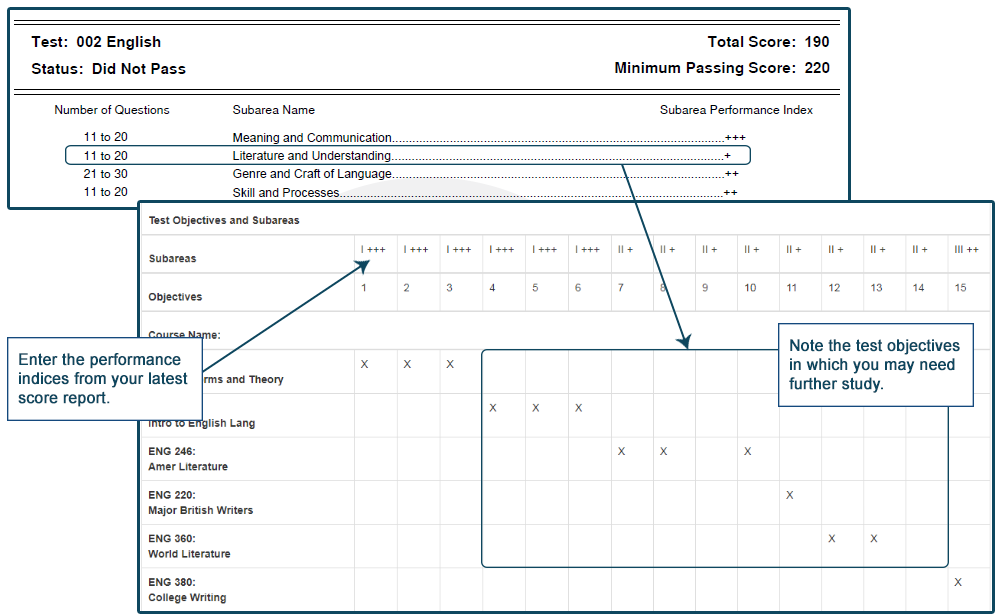Viewport: 1000px width, 615px height.
Task: Click the X under objective 1
Action: [364, 364]
